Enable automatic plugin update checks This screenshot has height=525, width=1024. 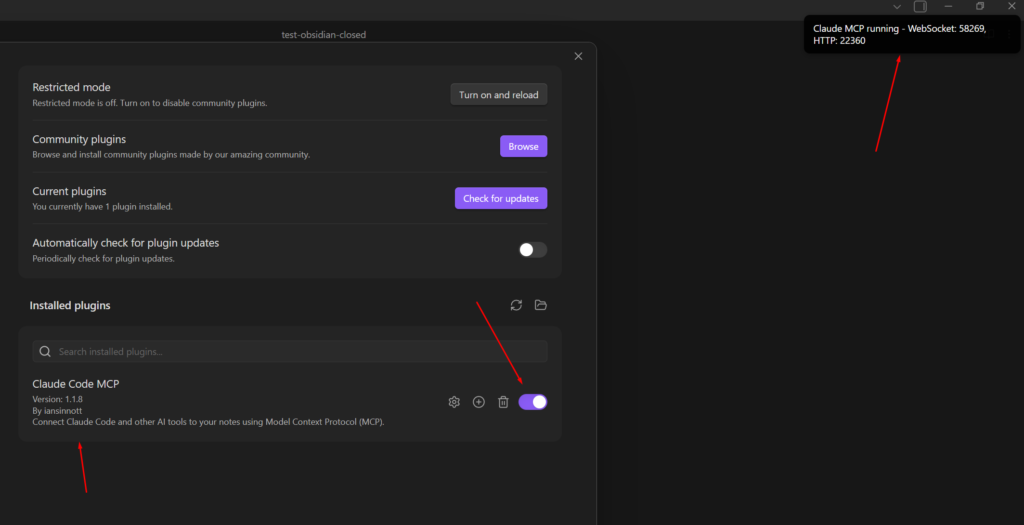(533, 250)
